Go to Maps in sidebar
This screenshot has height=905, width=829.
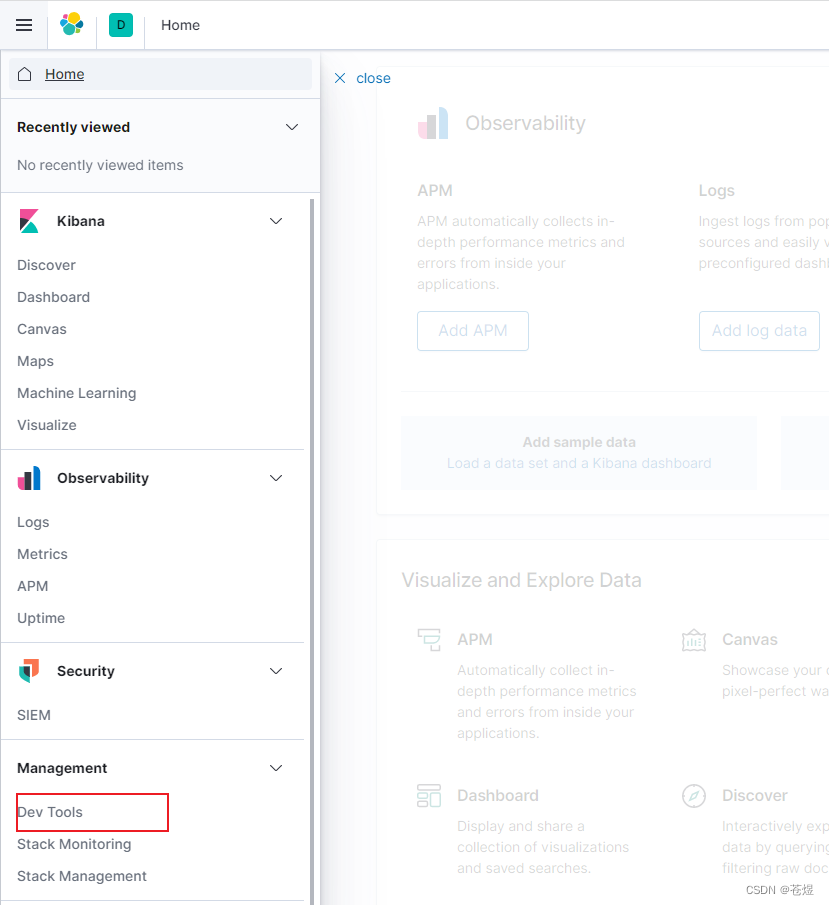click(x=35, y=361)
